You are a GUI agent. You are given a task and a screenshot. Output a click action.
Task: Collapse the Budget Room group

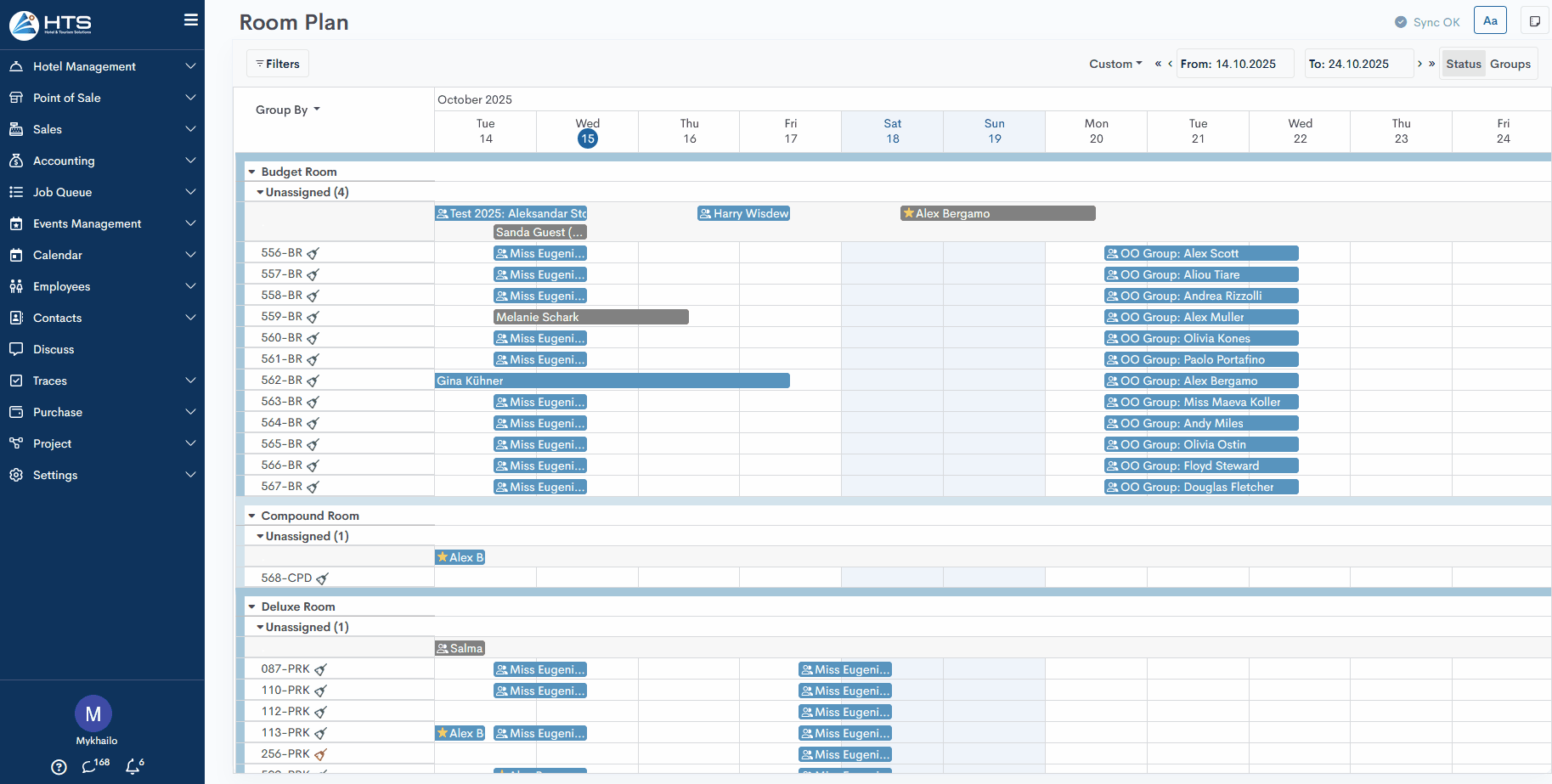[x=252, y=172]
